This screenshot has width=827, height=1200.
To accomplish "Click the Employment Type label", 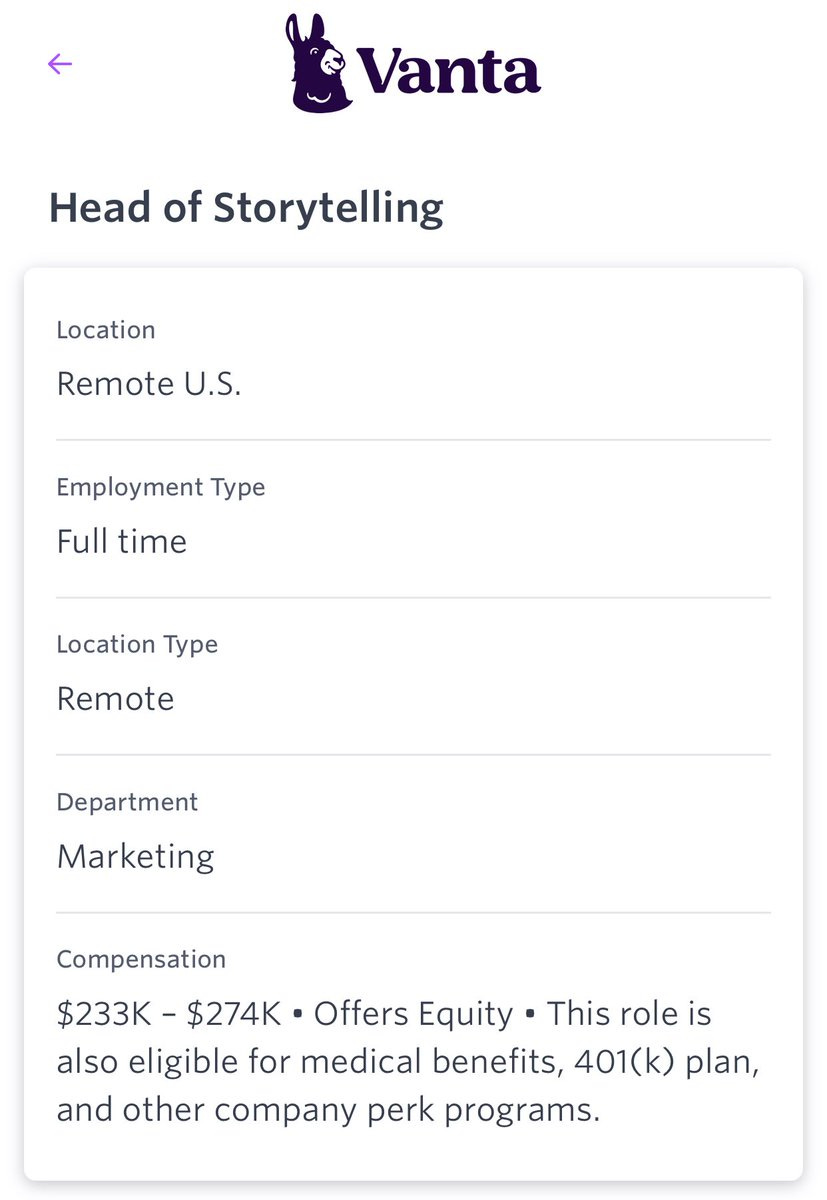I will click(x=161, y=487).
